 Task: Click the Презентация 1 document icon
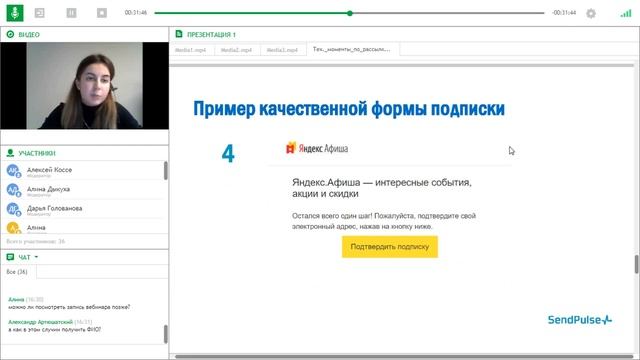pos(179,34)
